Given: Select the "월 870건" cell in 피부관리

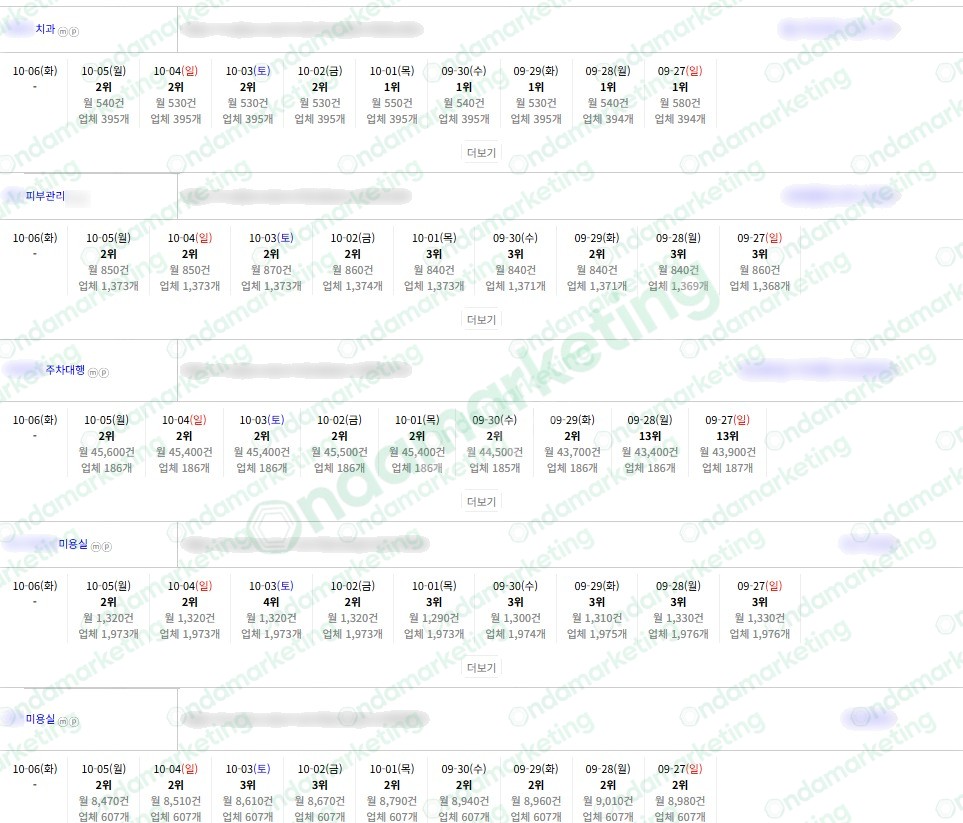Looking at the screenshot, I should click(271, 270).
